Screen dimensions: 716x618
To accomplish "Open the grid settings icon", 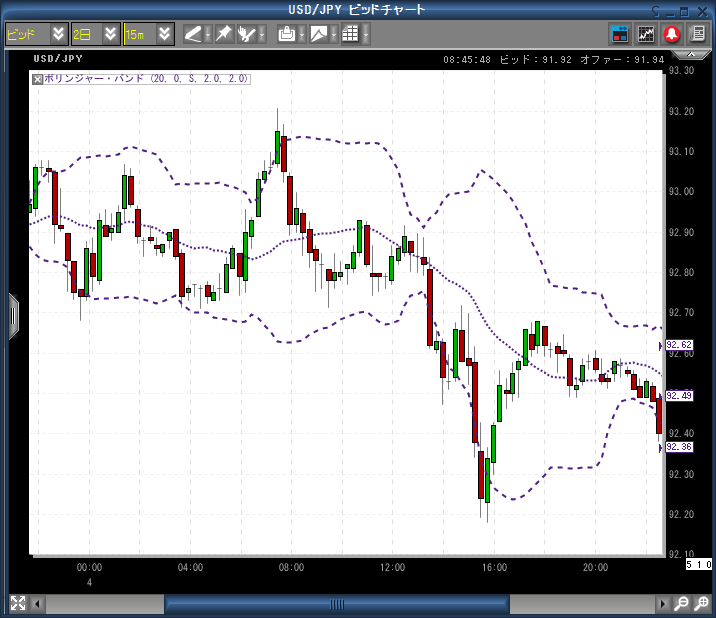I will click(350, 33).
